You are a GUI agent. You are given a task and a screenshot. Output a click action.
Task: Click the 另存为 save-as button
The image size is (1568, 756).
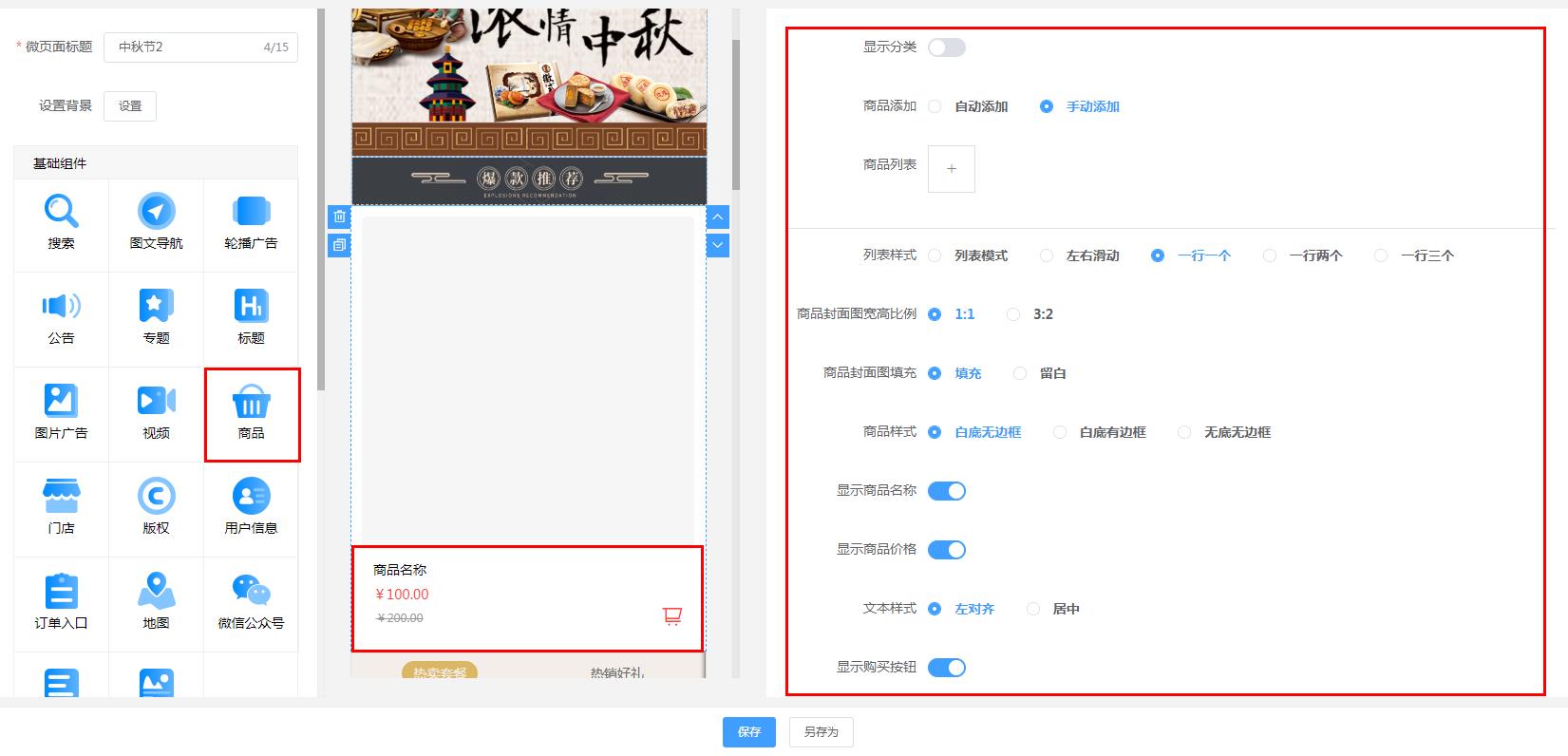[822, 732]
